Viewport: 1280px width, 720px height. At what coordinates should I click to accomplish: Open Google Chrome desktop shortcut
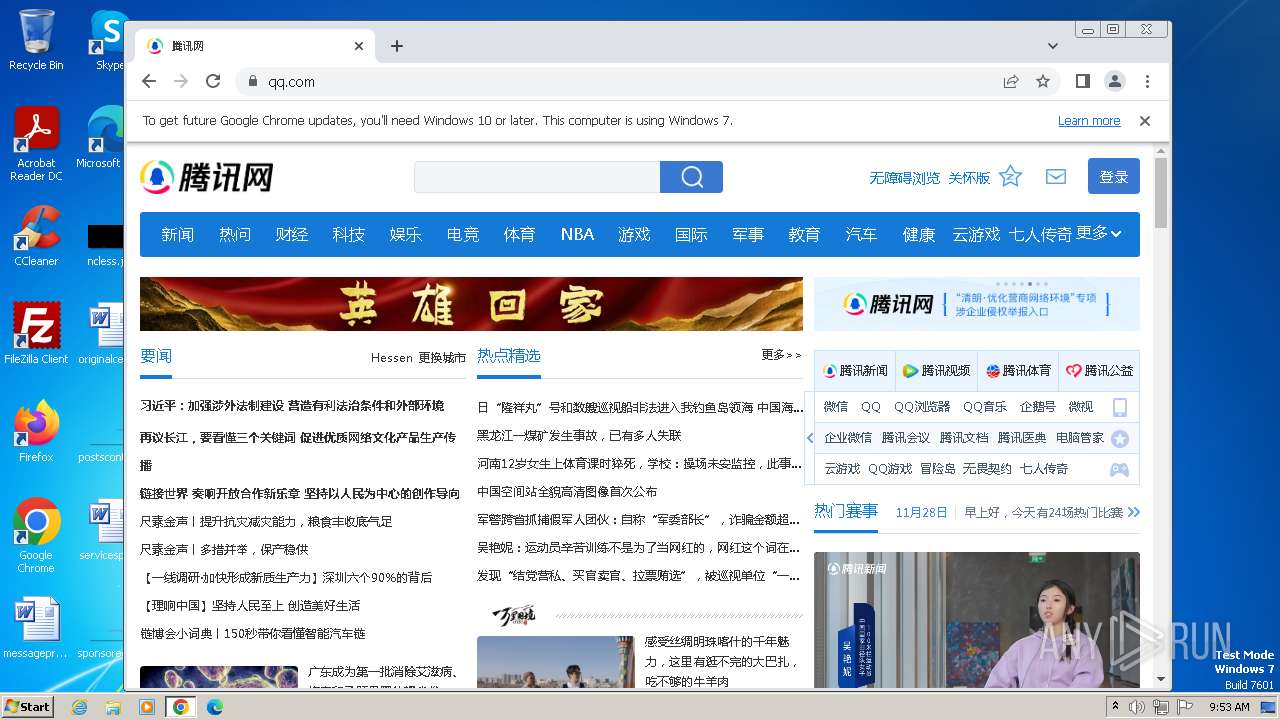pyautogui.click(x=36, y=535)
